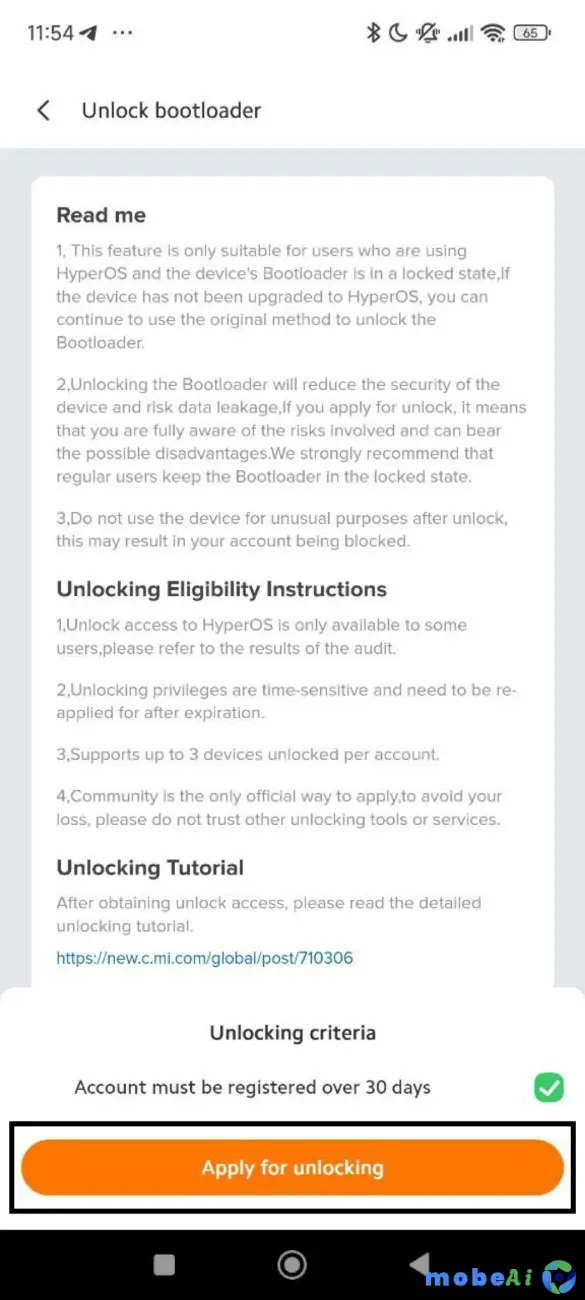Tap the Apply for unlocking button
This screenshot has width=585, height=1300.
click(x=292, y=1167)
